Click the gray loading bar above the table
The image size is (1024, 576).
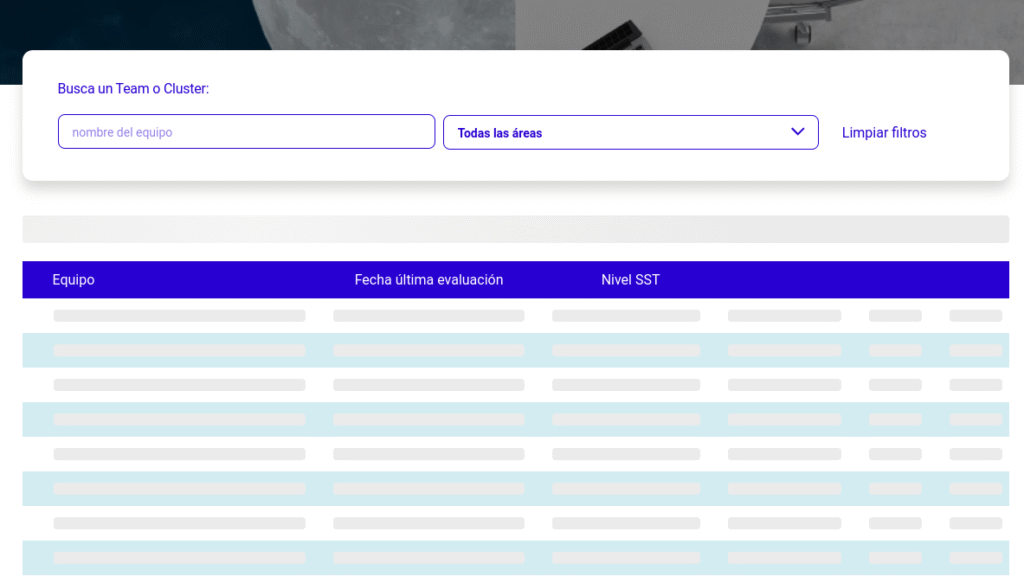pos(515,229)
